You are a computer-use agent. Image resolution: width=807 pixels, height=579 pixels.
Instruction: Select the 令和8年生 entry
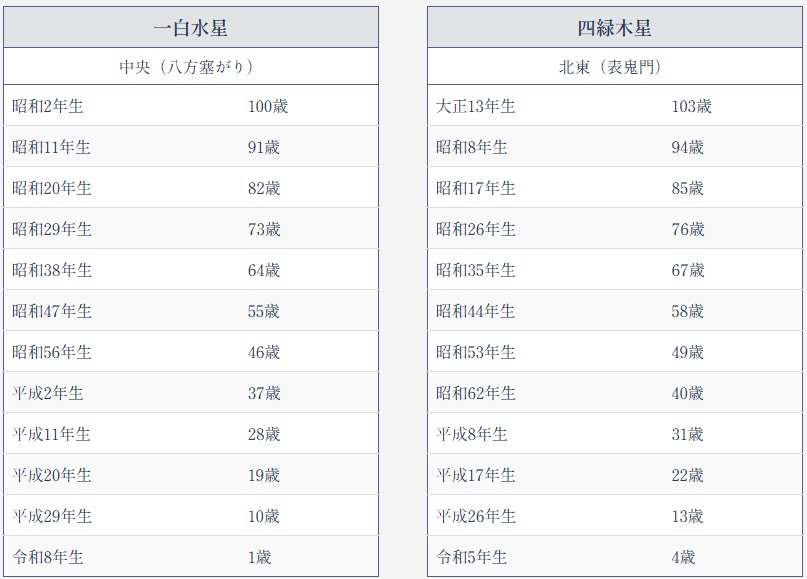[x=48, y=557]
